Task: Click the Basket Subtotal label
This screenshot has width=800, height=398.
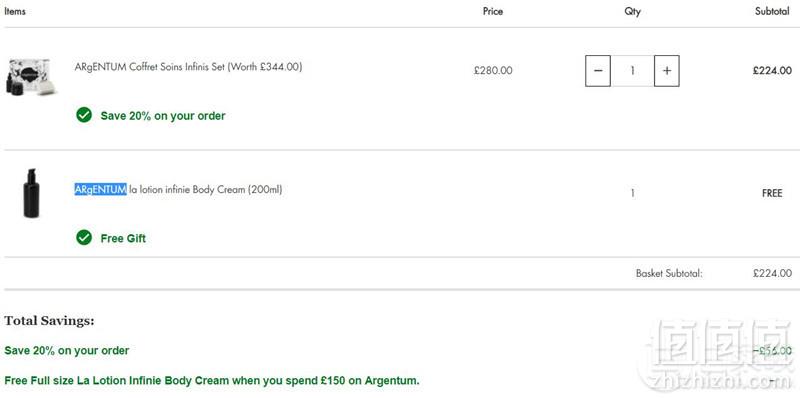Action: (x=669, y=273)
